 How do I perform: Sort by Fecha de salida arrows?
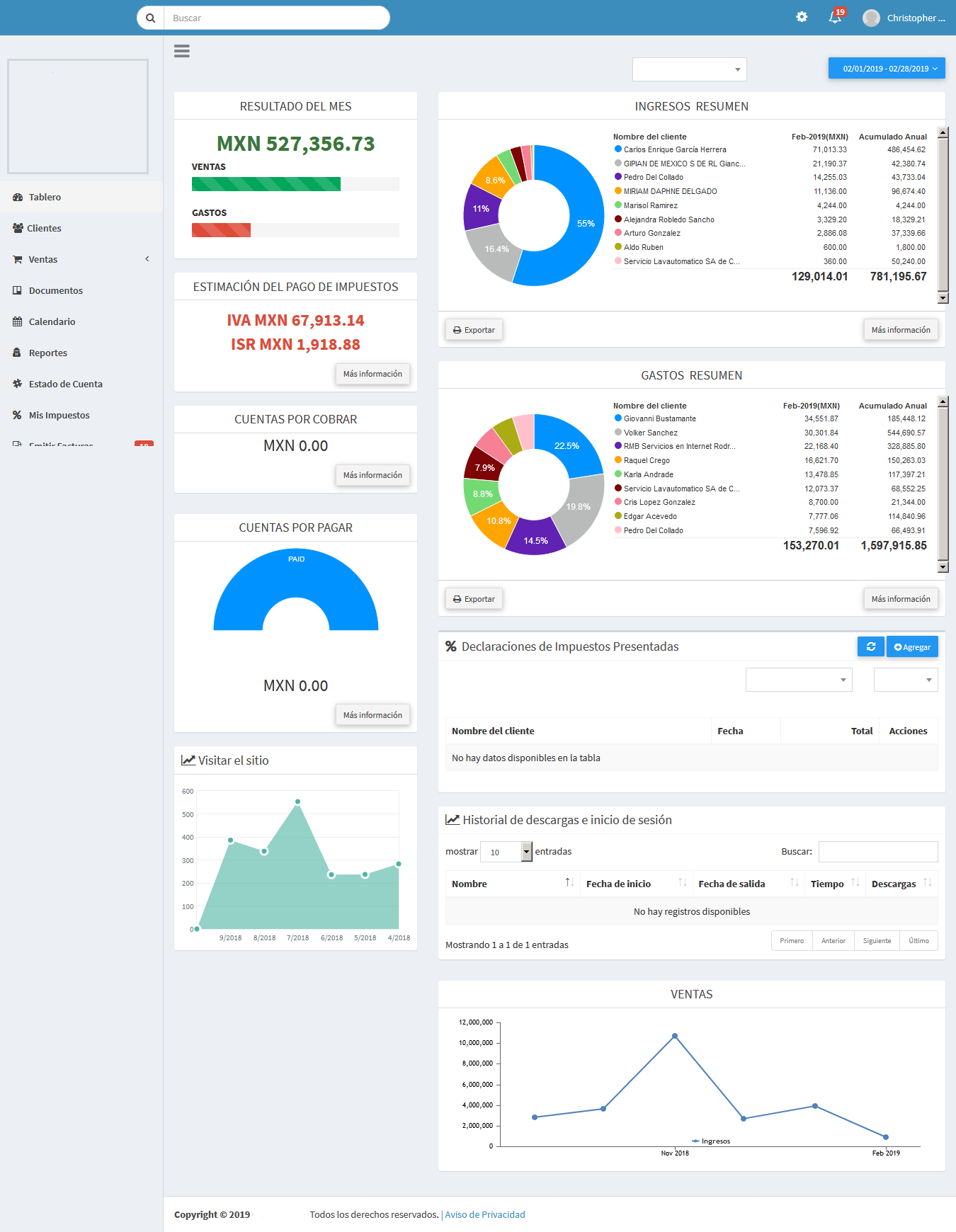point(795,883)
